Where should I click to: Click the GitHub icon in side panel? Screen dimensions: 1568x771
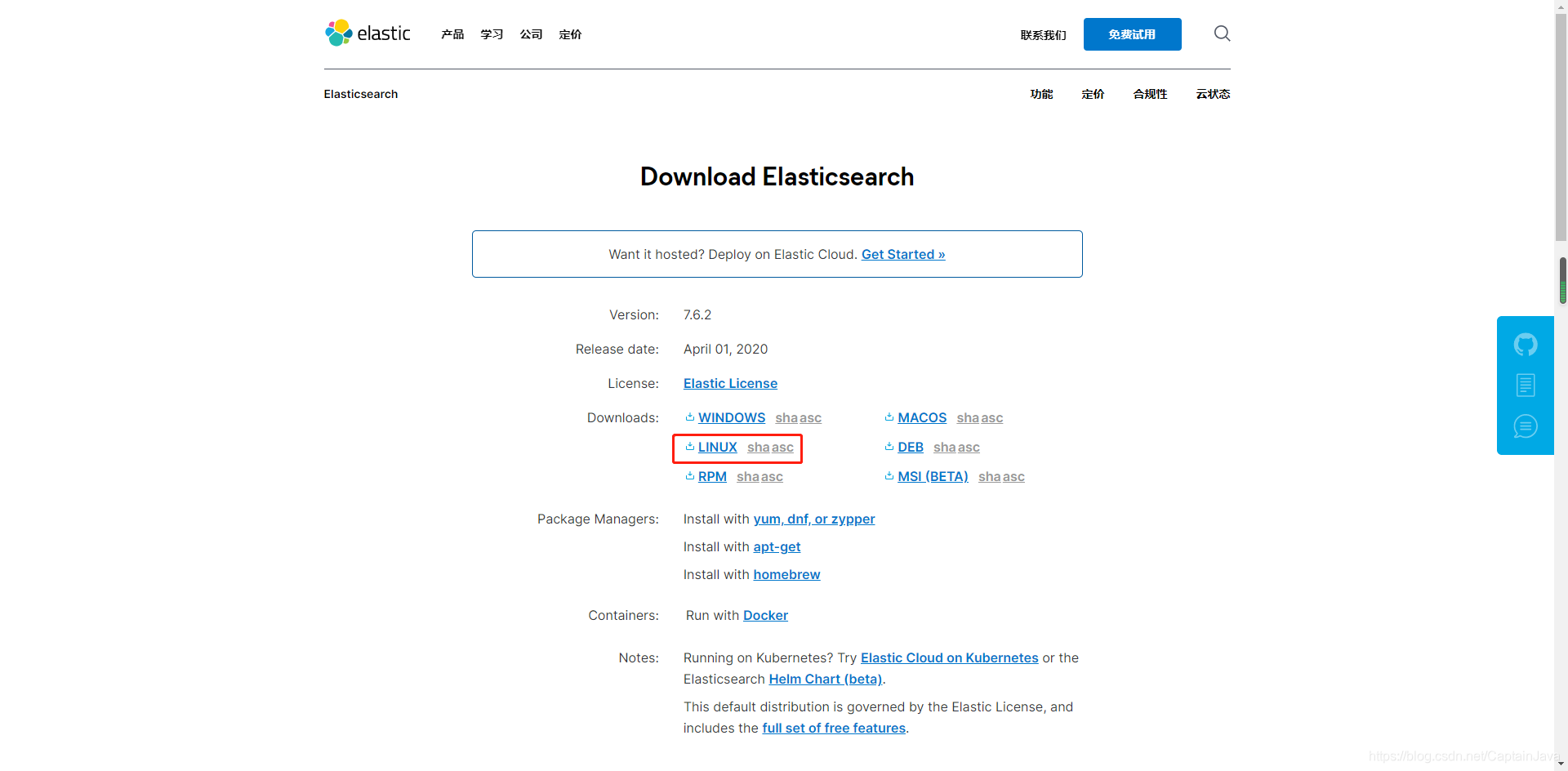click(x=1525, y=345)
